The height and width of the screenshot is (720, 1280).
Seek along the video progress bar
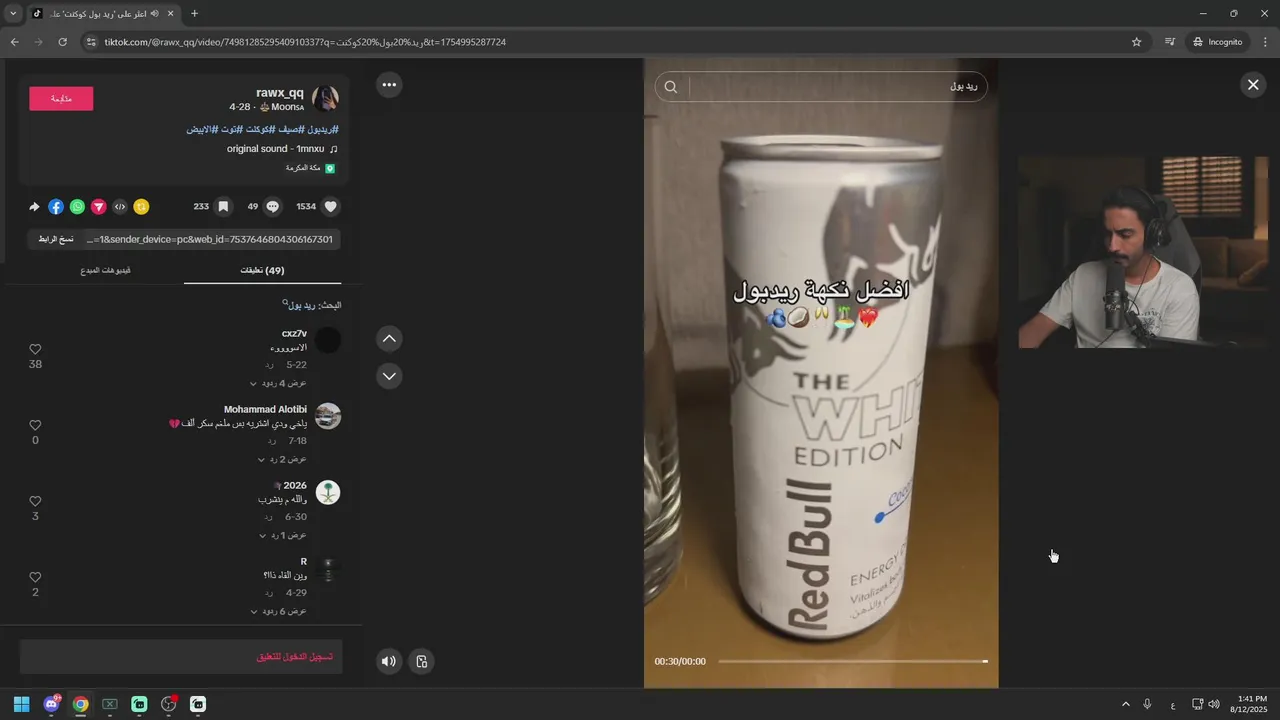pyautogui.click(x=852, y=661)
